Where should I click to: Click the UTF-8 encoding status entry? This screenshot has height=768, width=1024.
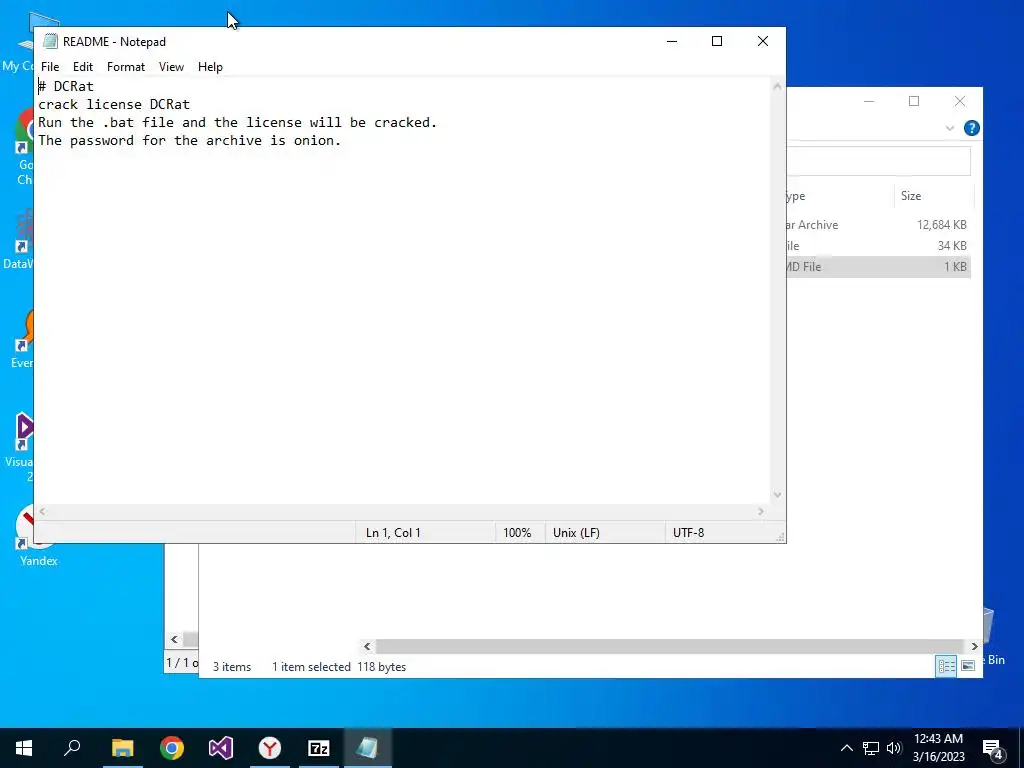[x=688, y=533]
